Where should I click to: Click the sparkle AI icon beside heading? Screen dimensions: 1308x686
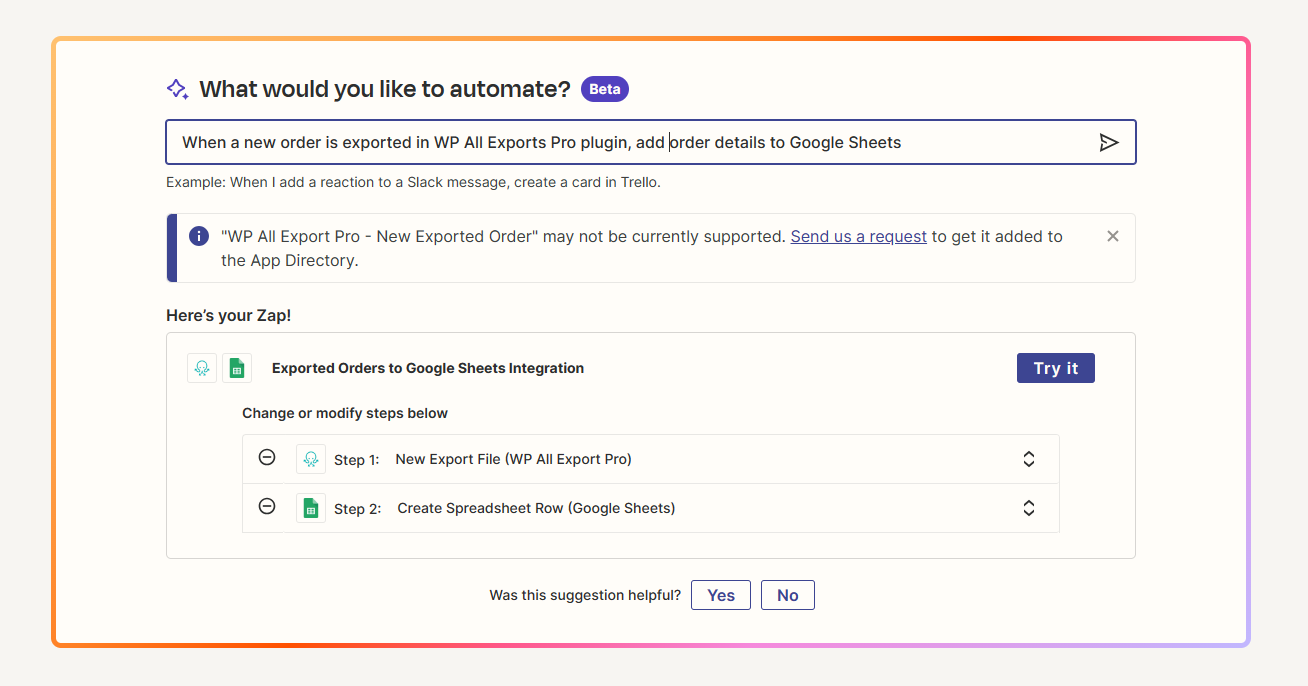177,89
